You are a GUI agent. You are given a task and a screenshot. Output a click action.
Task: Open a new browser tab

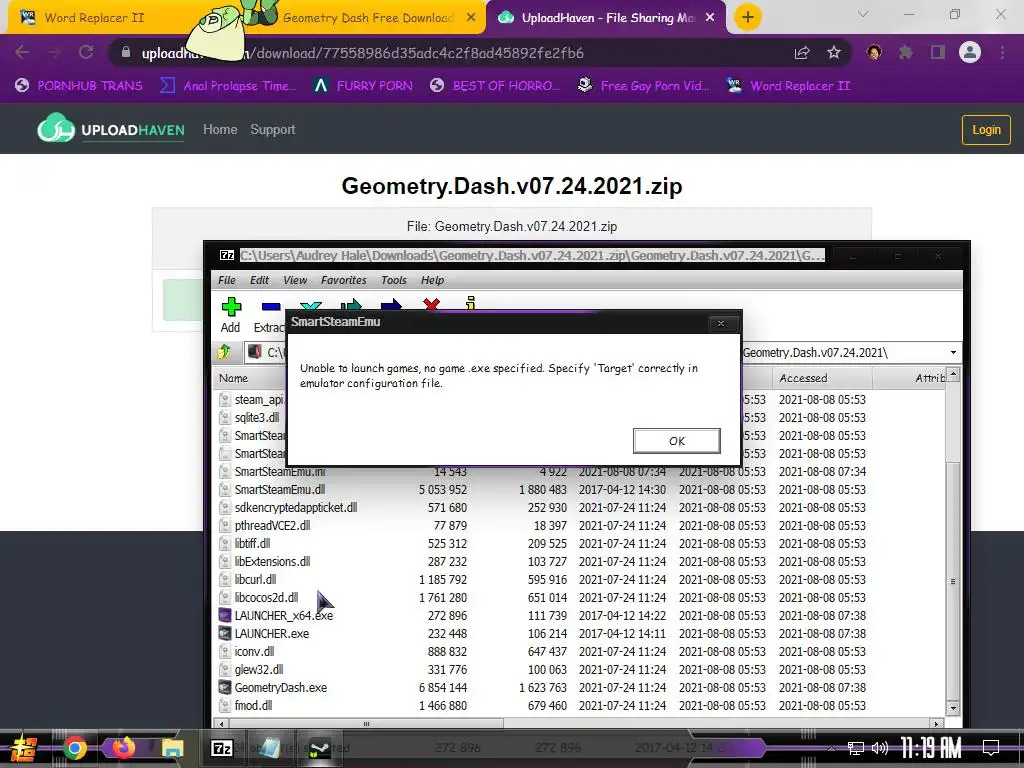748,18
